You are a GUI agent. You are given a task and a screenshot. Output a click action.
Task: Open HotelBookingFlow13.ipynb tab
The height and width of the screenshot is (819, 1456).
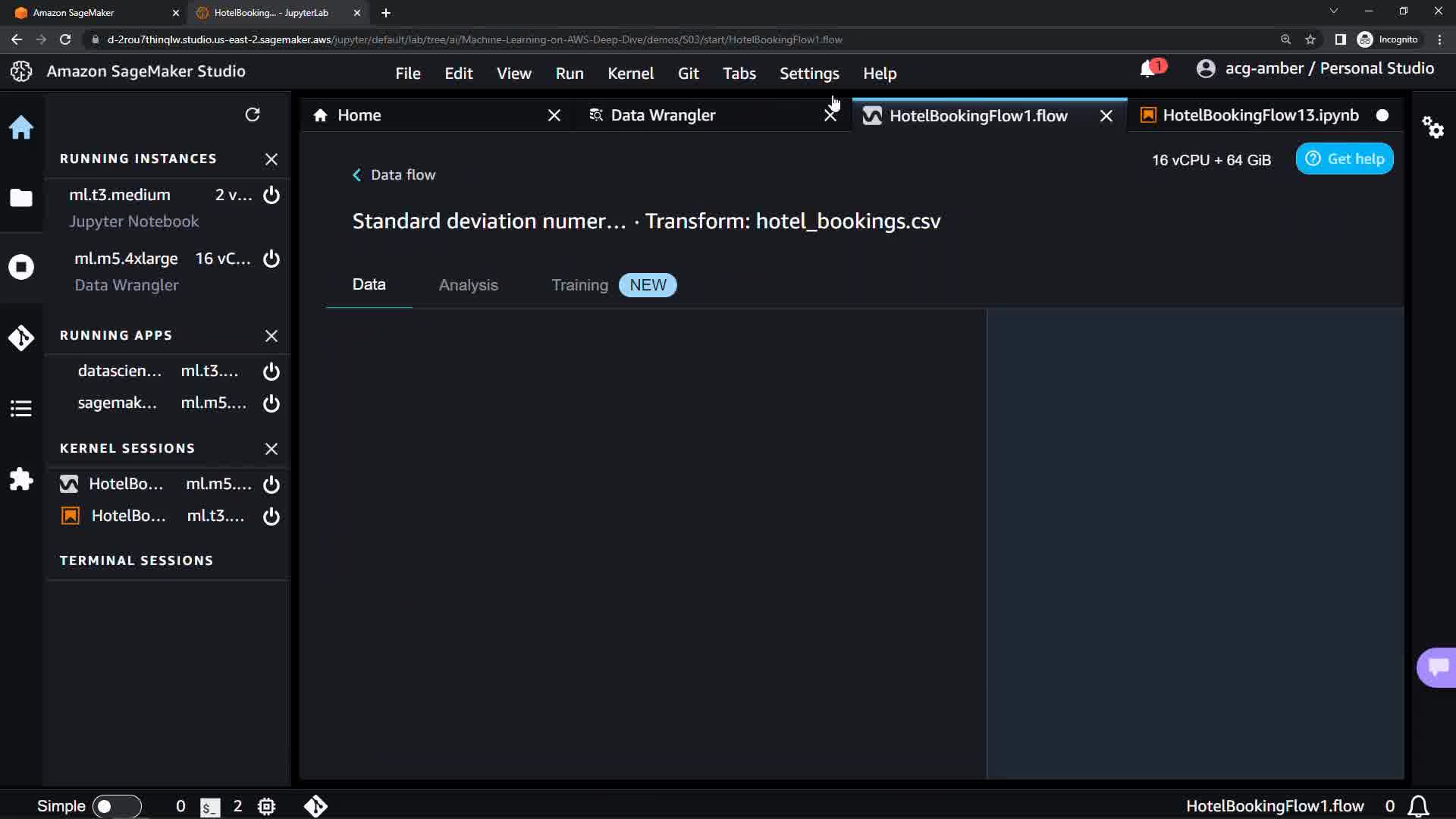pyautogui.click(x=1259, y=115)
